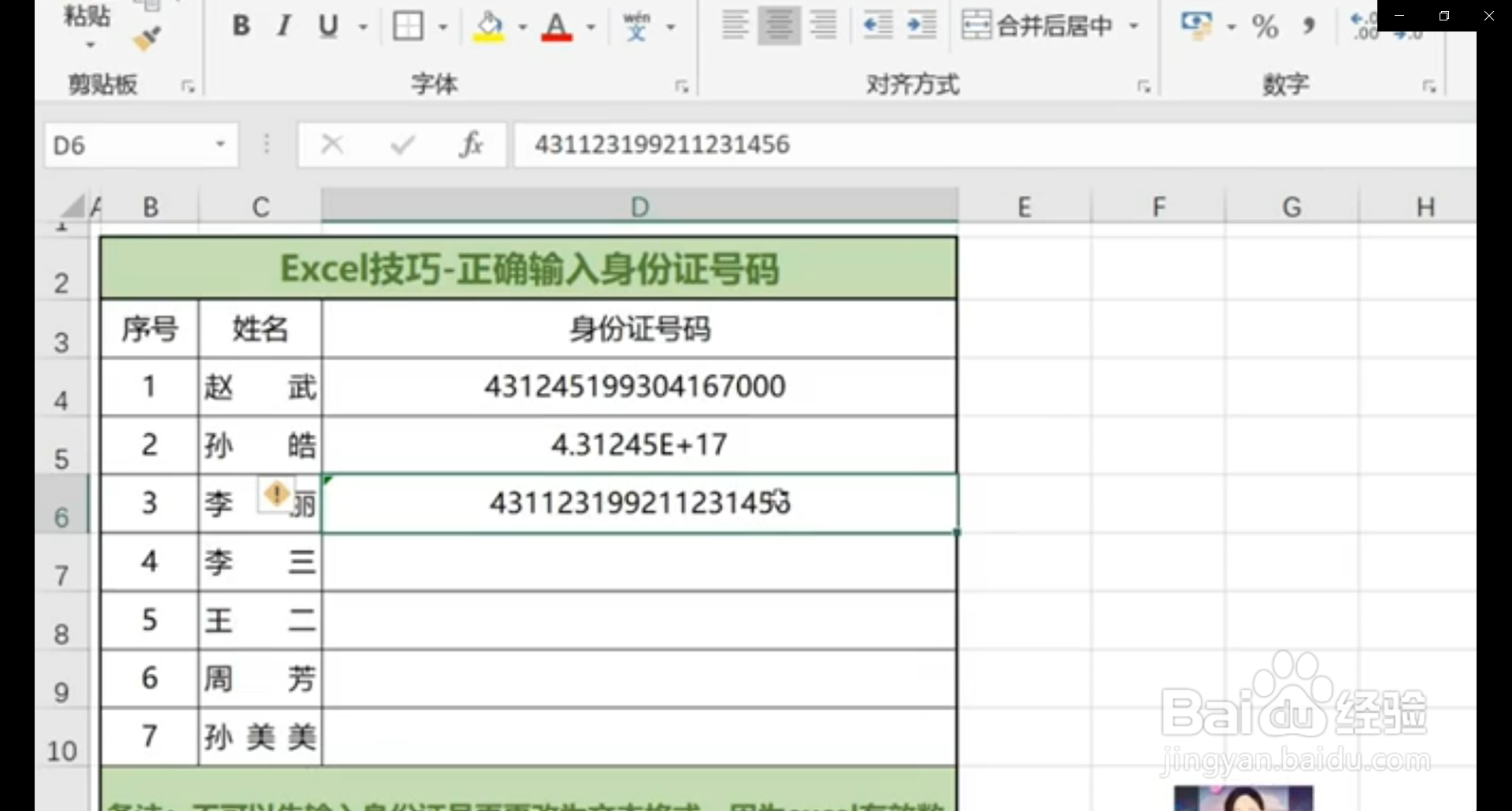Toggle underline formatting

pos(328,26)
